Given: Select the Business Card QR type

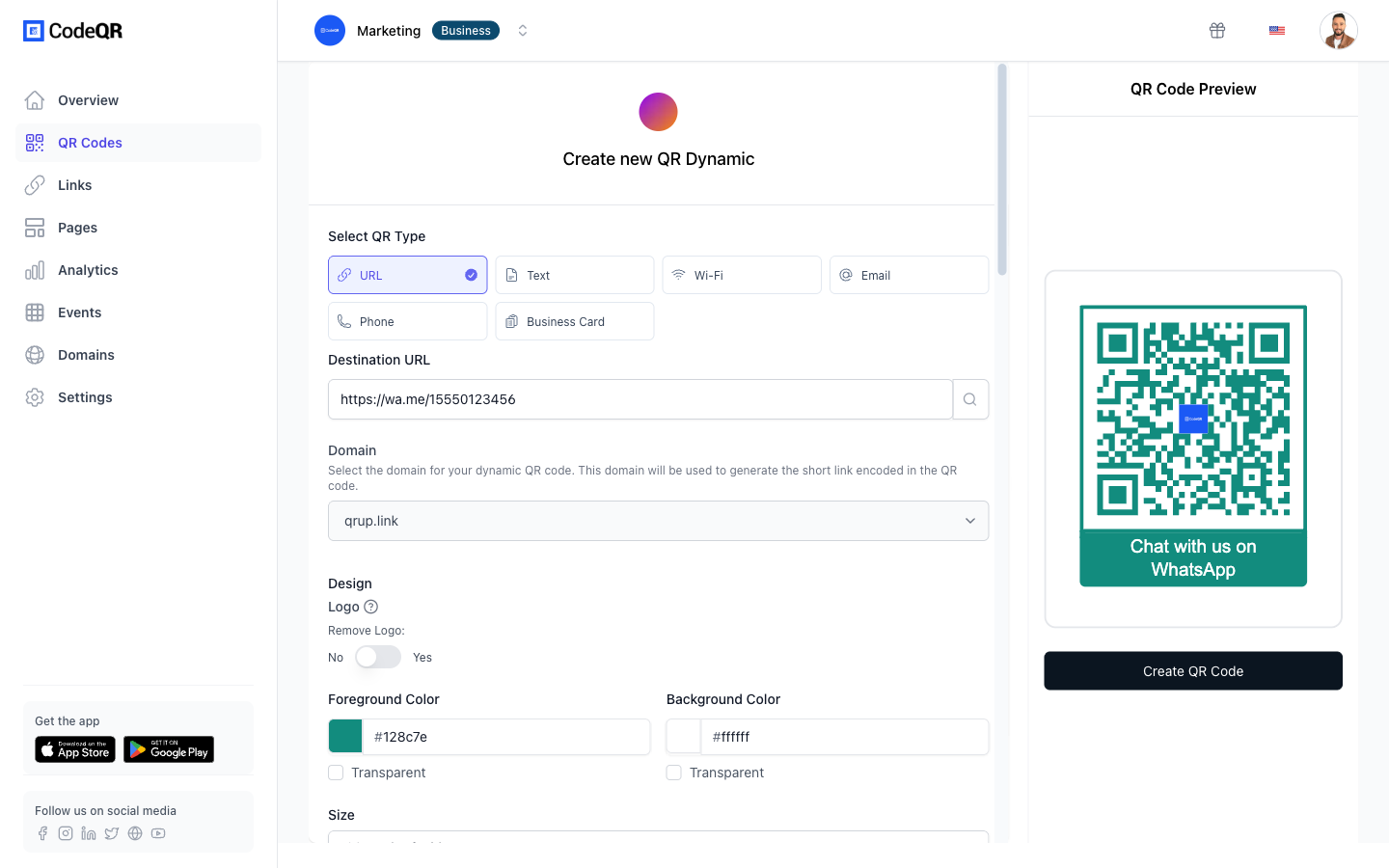Looking at the screenshot, I should point(575,321).
